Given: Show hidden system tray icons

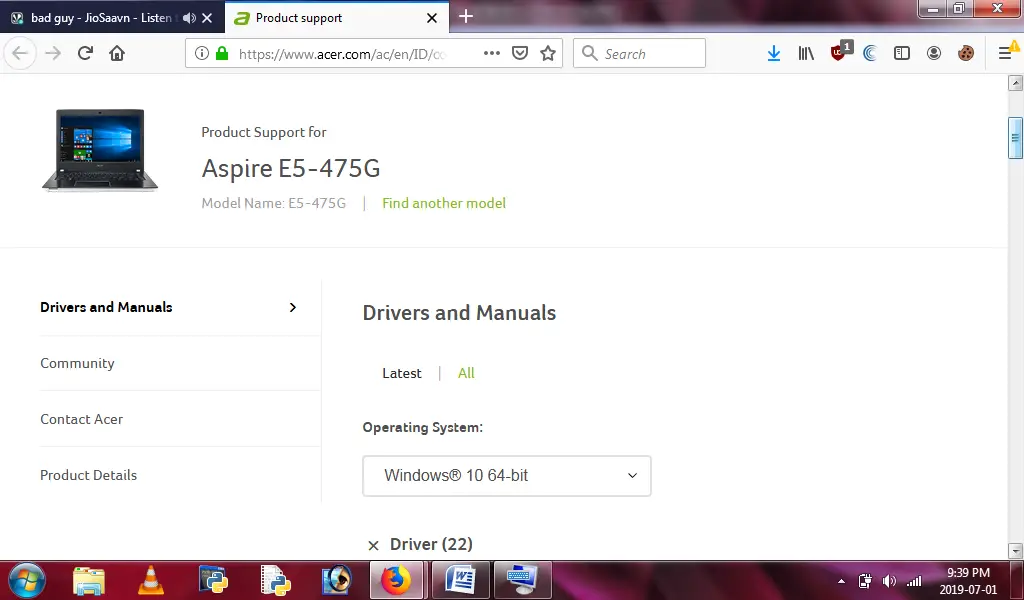Looking at the screenshot, I should tap(841, 580).
